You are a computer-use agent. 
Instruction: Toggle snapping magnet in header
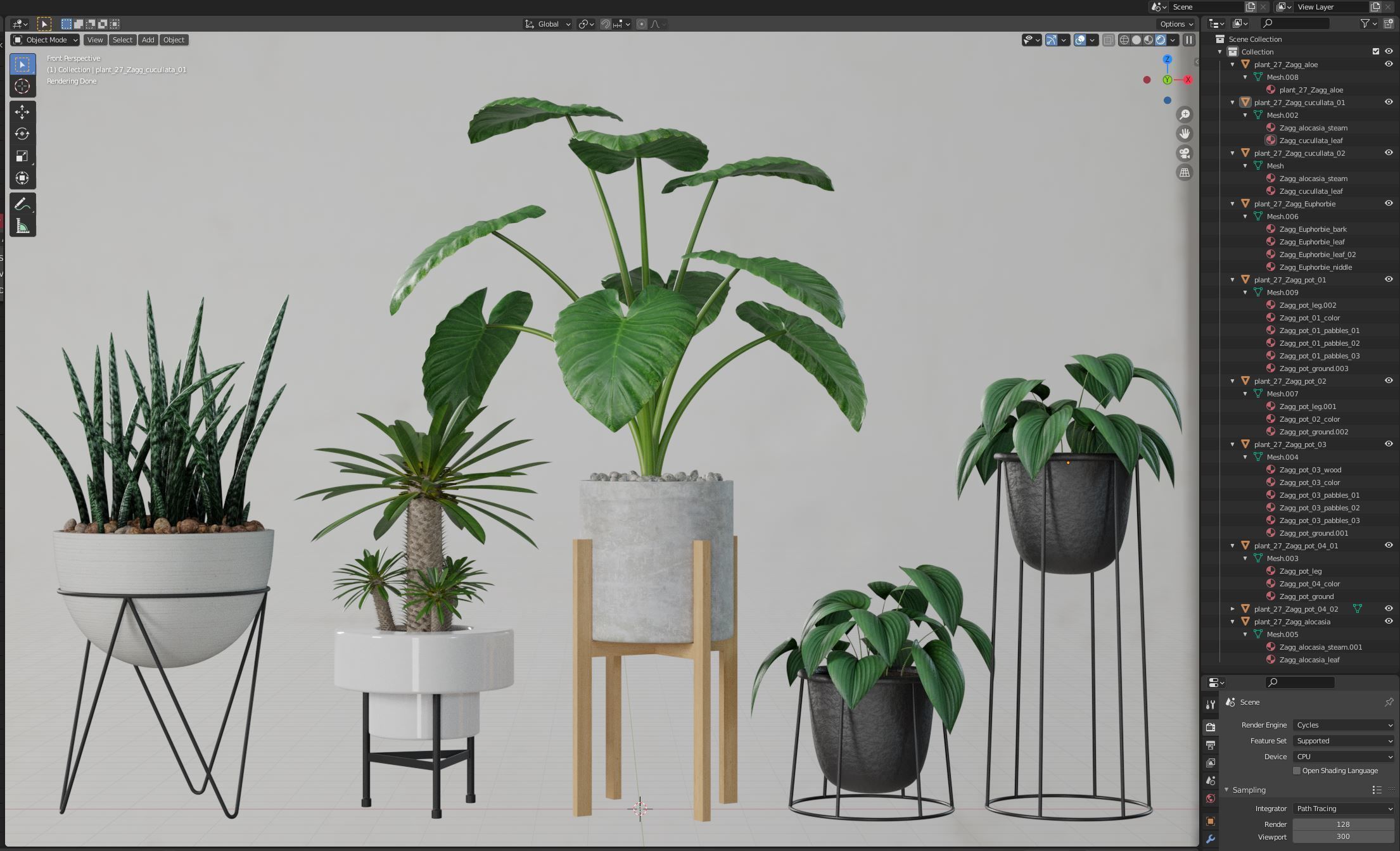click(605, 24)
